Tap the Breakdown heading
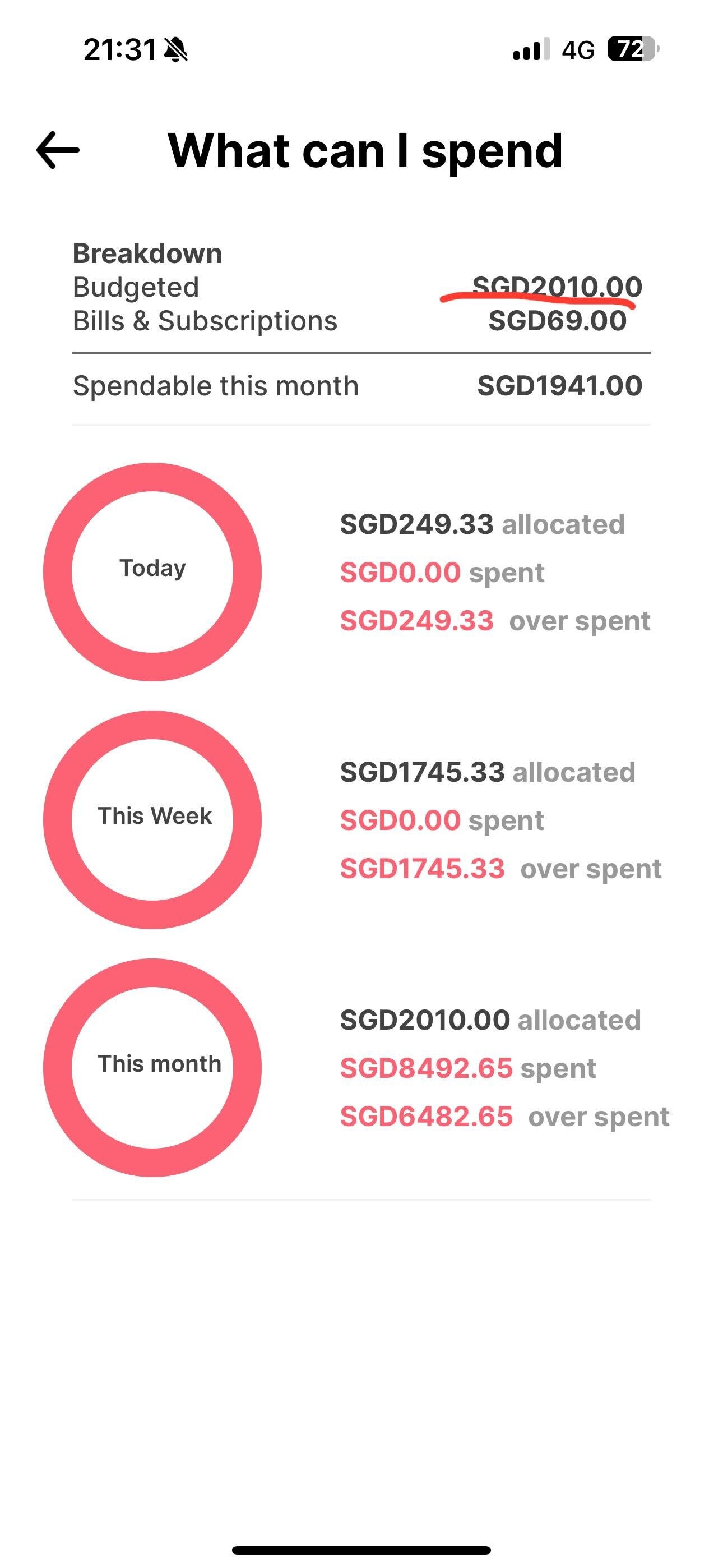723x1568 pixels. point(147,253)
